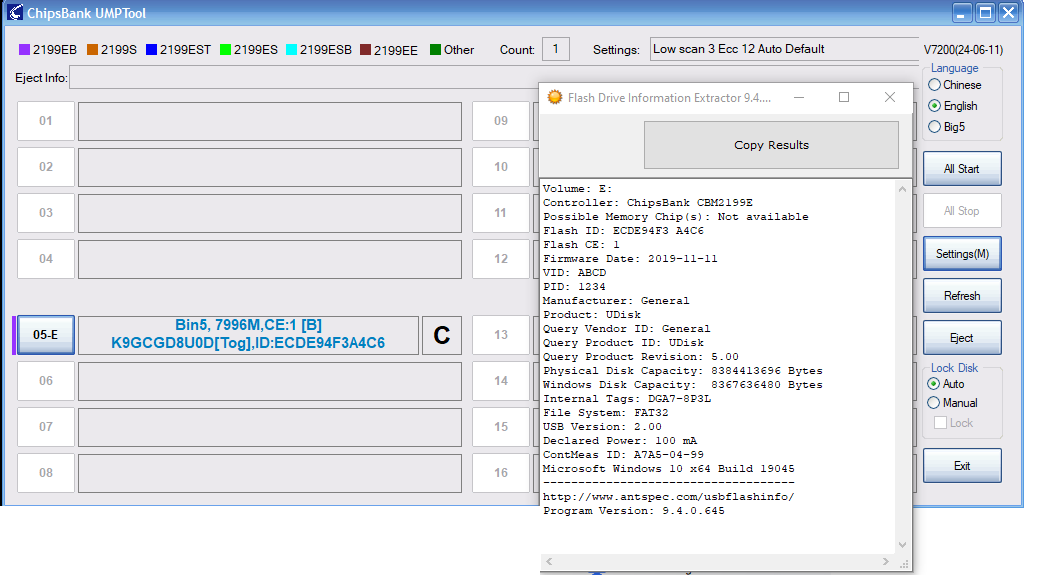Screen dimensions: 1049x577
Task: Click port 01 button
Action: [45, 121]
